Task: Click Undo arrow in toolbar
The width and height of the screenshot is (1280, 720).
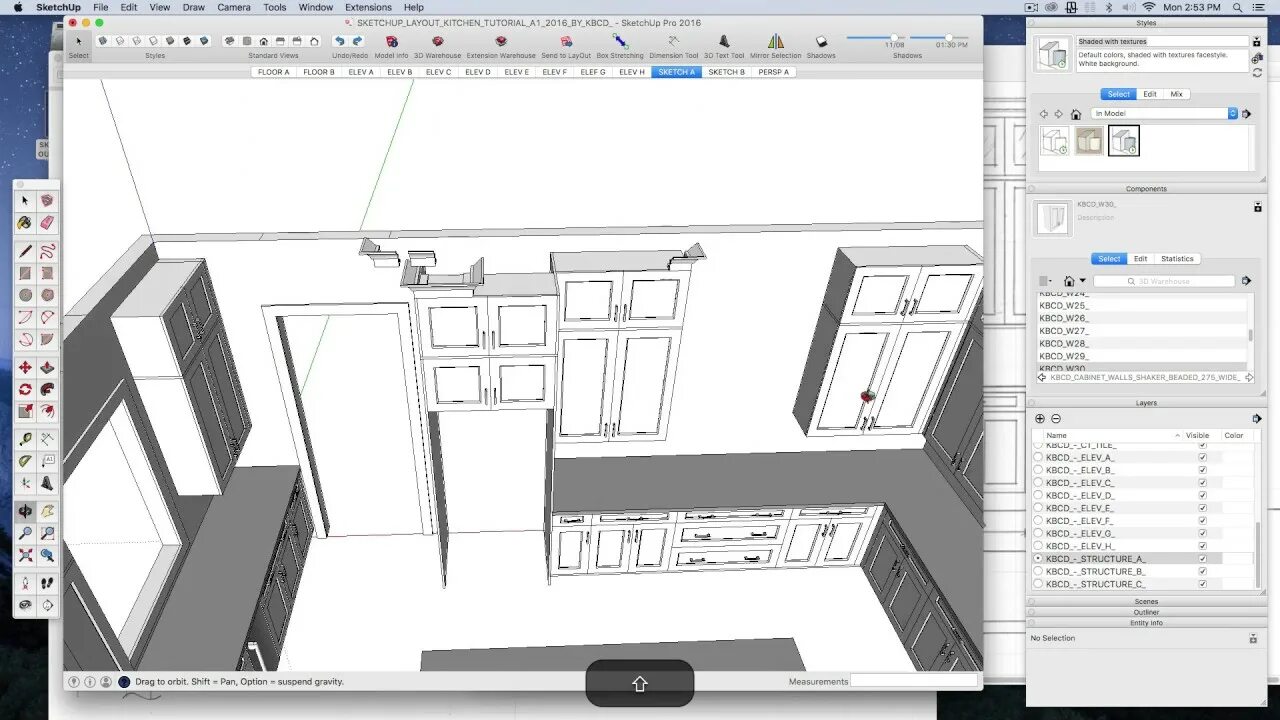Action: pos(339,41)
